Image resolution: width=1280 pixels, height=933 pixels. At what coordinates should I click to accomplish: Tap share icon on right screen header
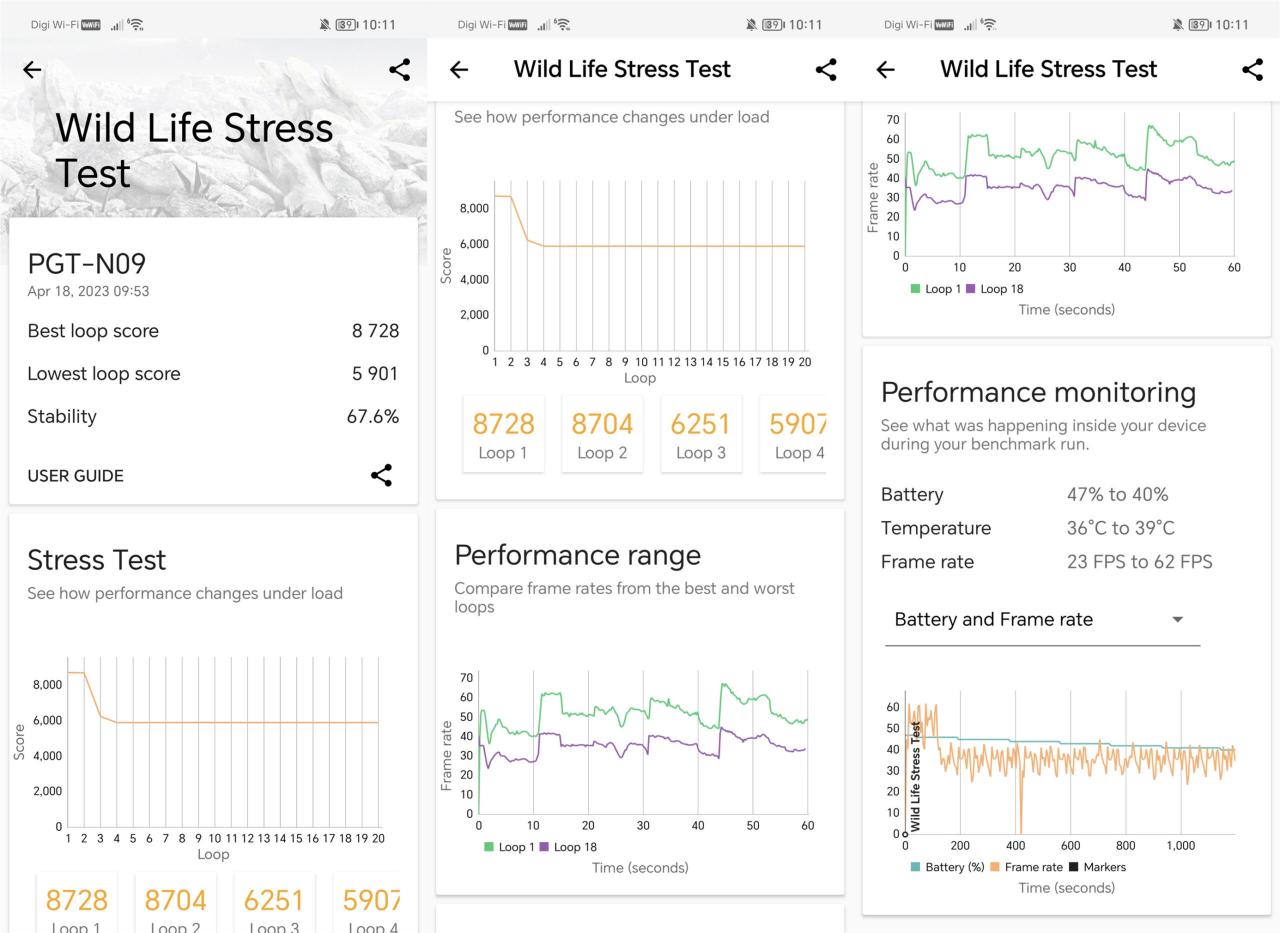(1252, 69)
